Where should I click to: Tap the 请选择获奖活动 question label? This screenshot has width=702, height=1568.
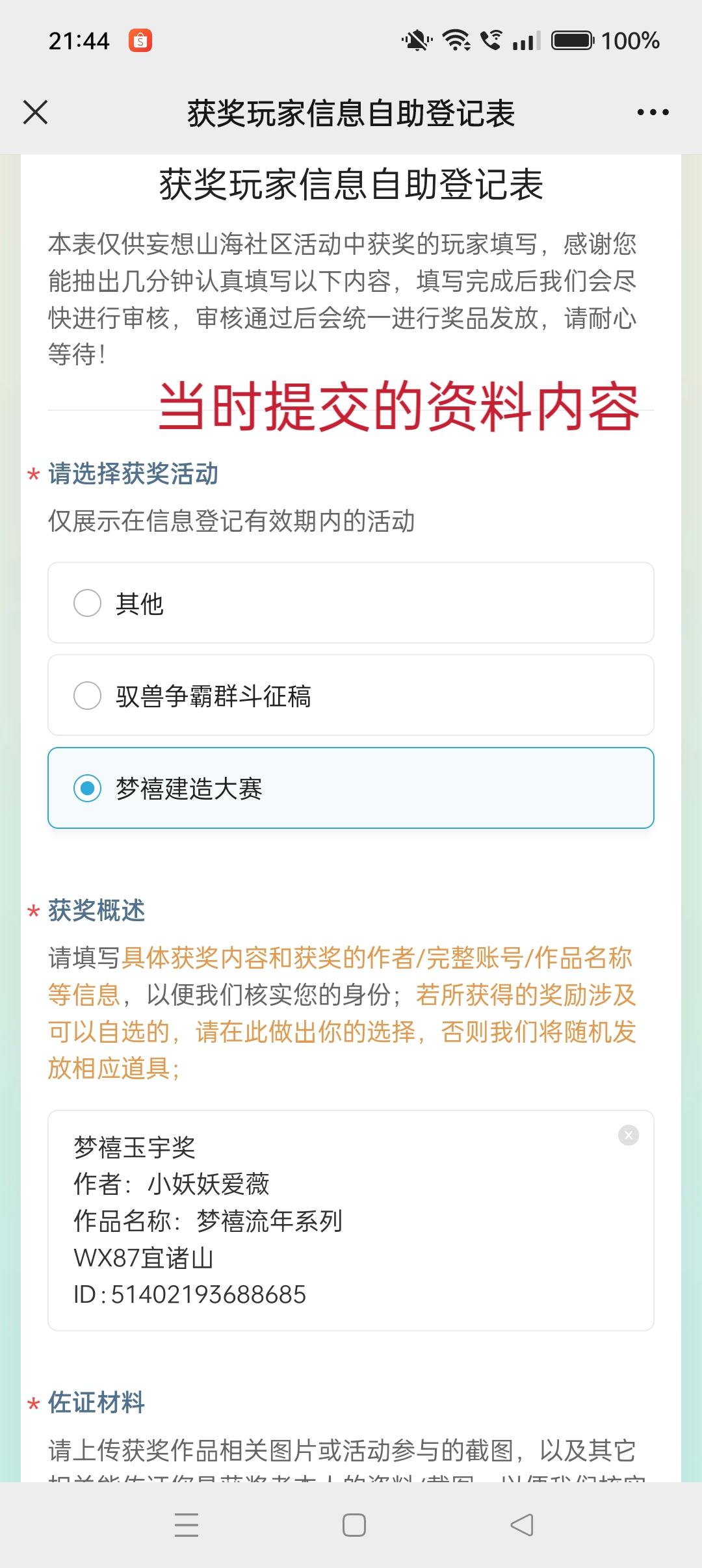[x=133, y=473]
